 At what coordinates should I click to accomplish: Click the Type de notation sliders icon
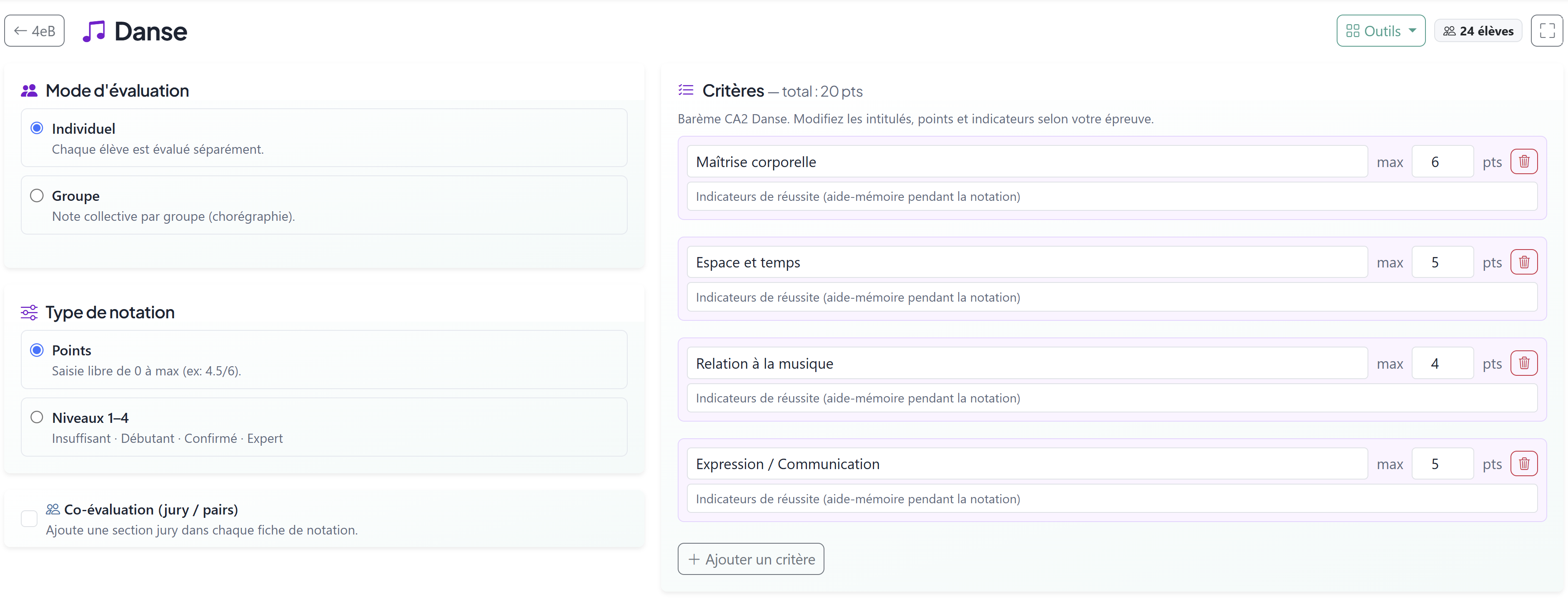point(29,312)
